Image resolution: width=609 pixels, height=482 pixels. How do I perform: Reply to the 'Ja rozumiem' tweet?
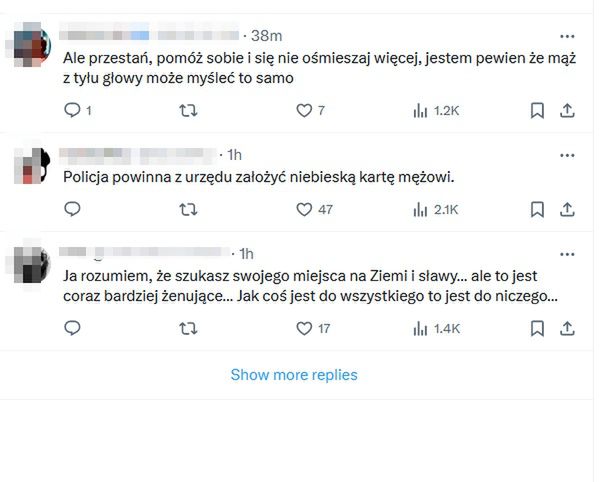pos(72,328)
